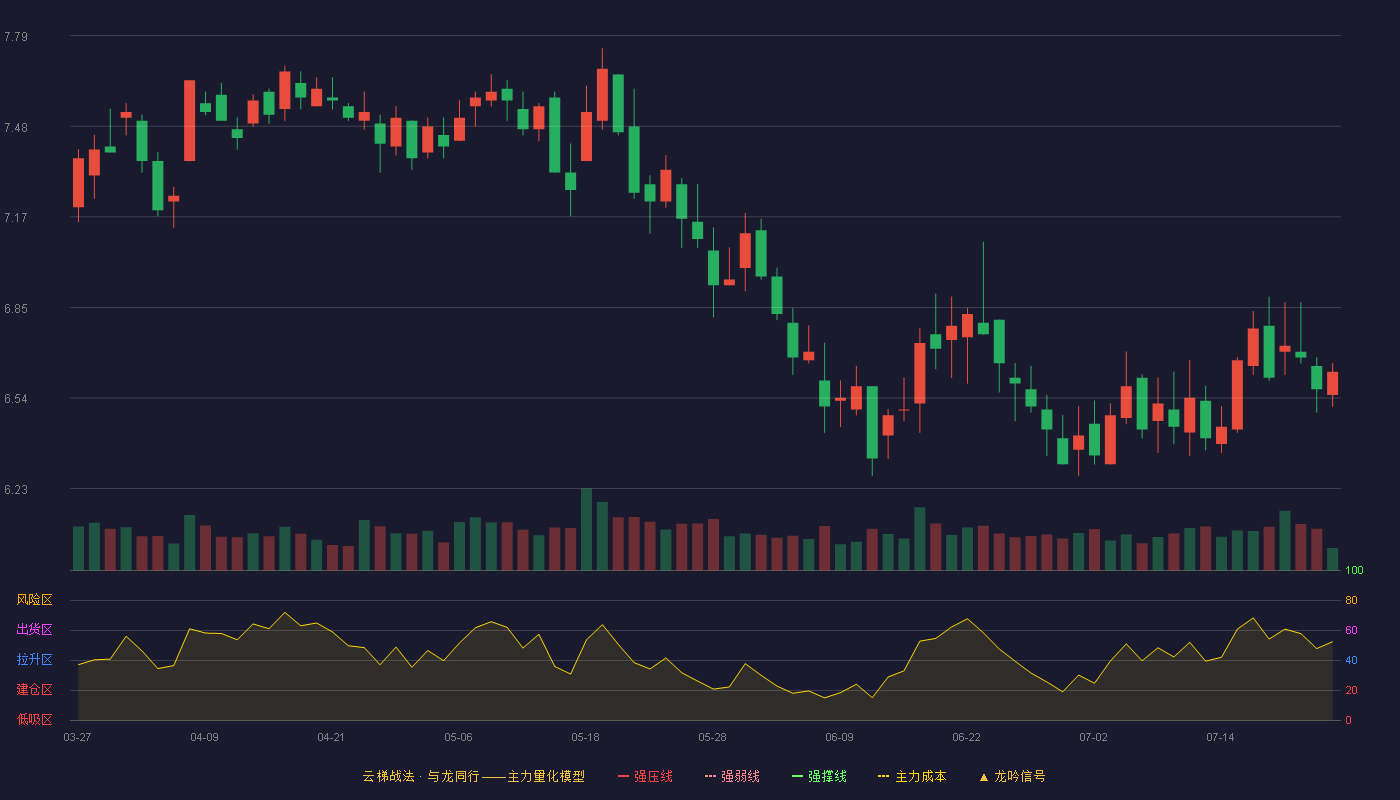Click the yellow dashed 主力成本 legend marker
The image size is (1400, 800).
883,776
